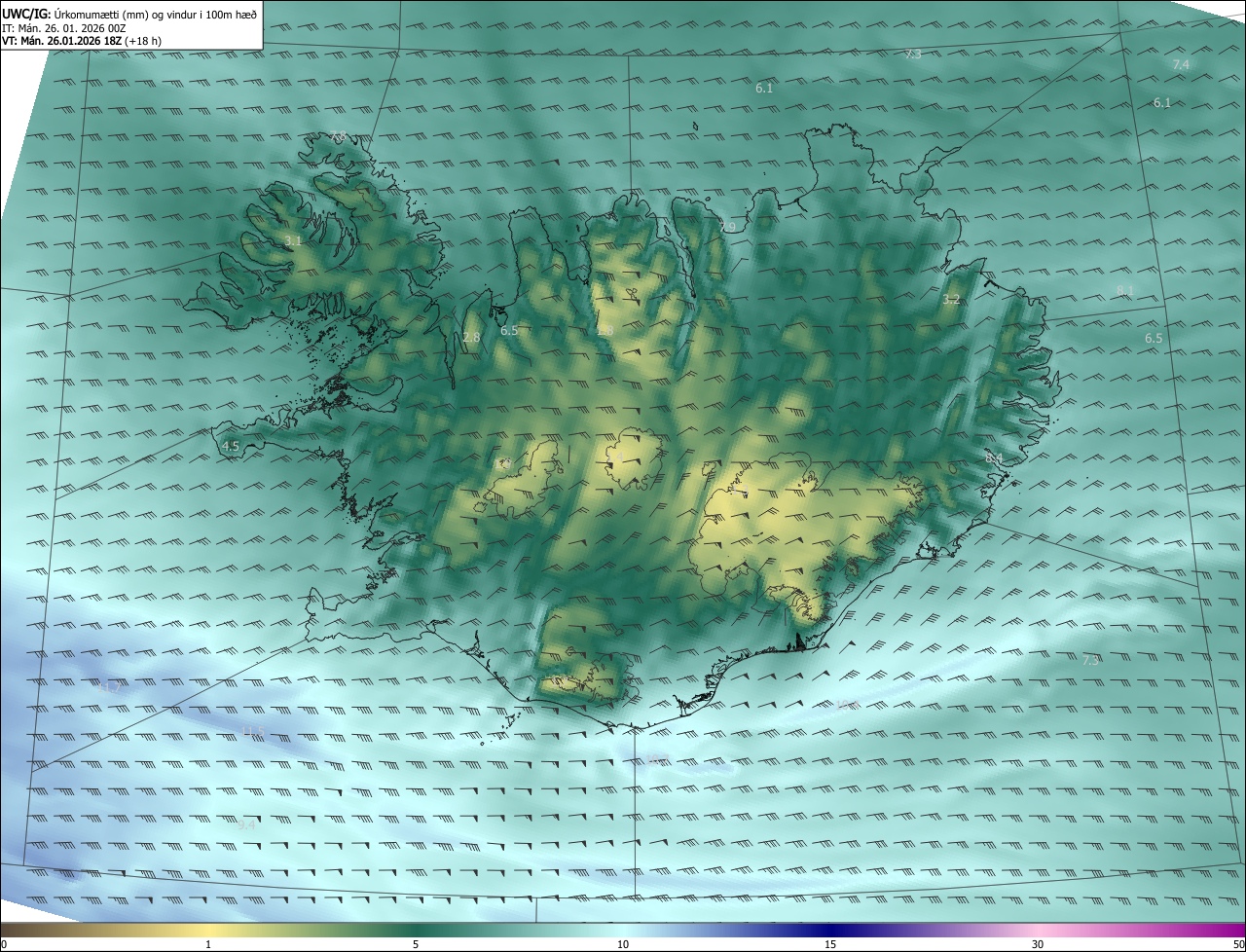Click the 1.8 value label

(605, 331)
